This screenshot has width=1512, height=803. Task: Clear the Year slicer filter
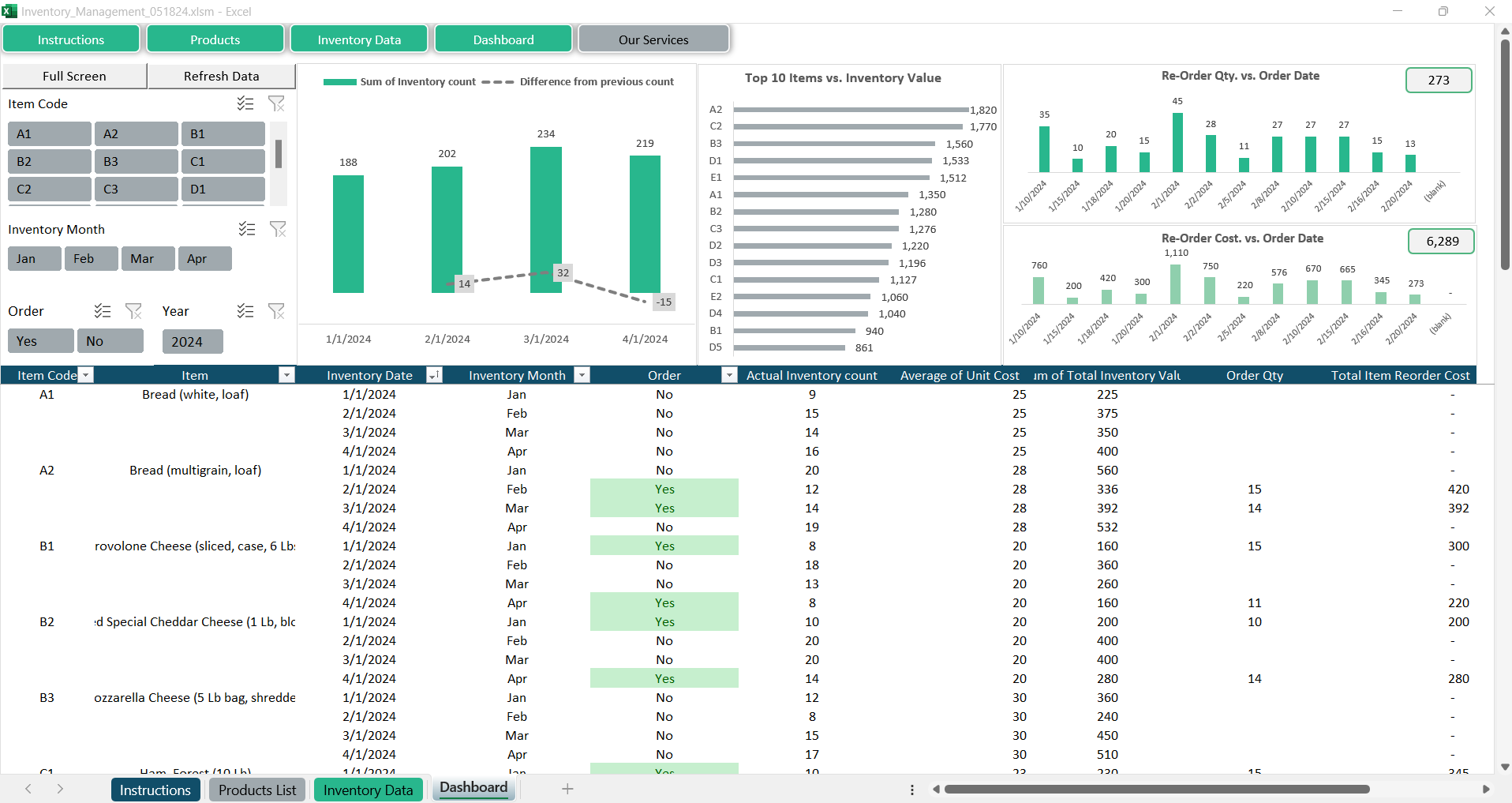tap(276, 311)
